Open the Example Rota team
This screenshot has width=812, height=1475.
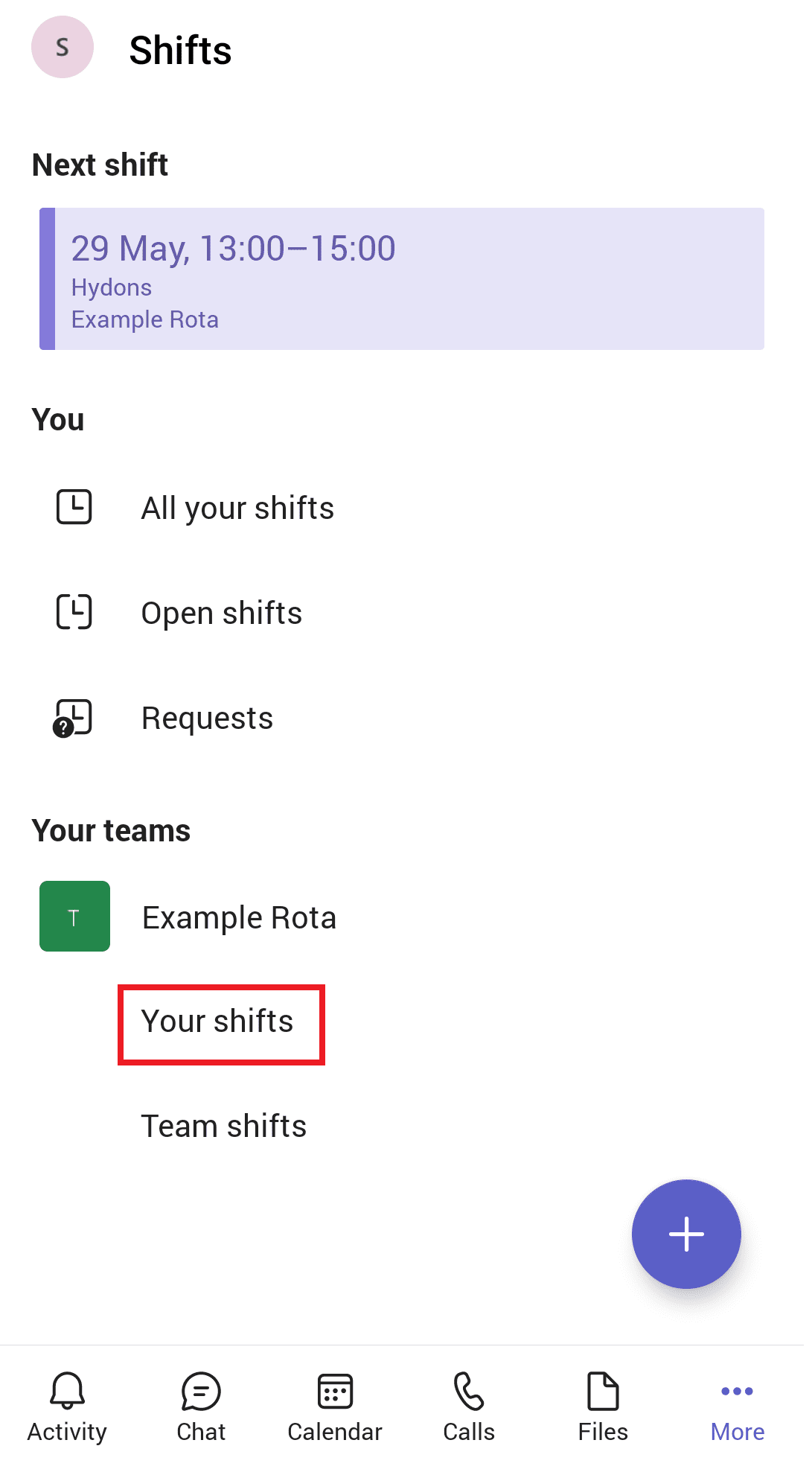[239, 918]
